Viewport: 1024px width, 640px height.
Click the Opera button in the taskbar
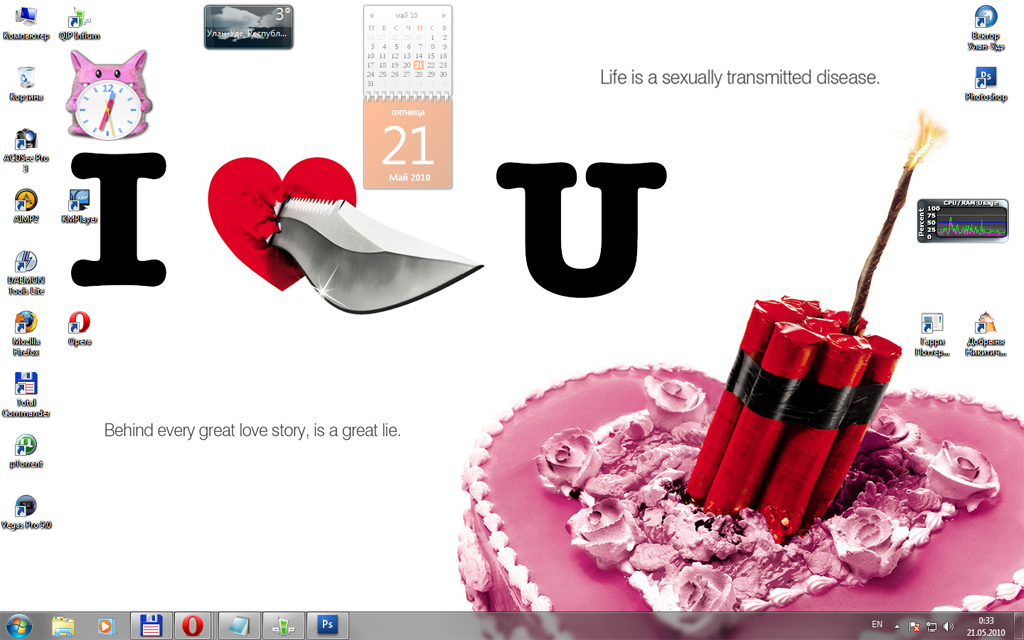192,626
